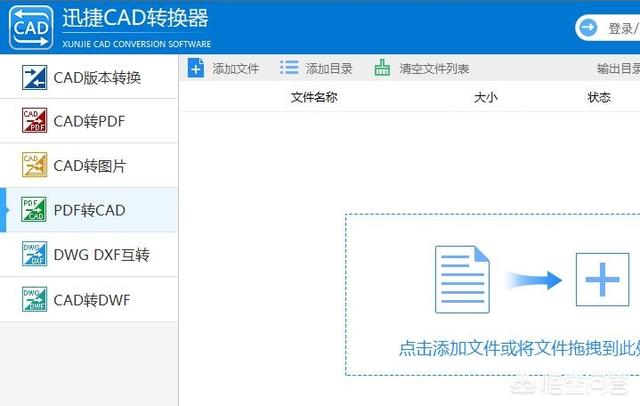
Task: Open the CAD版本转换 icon in sidebar
Action: pos(34,77)
